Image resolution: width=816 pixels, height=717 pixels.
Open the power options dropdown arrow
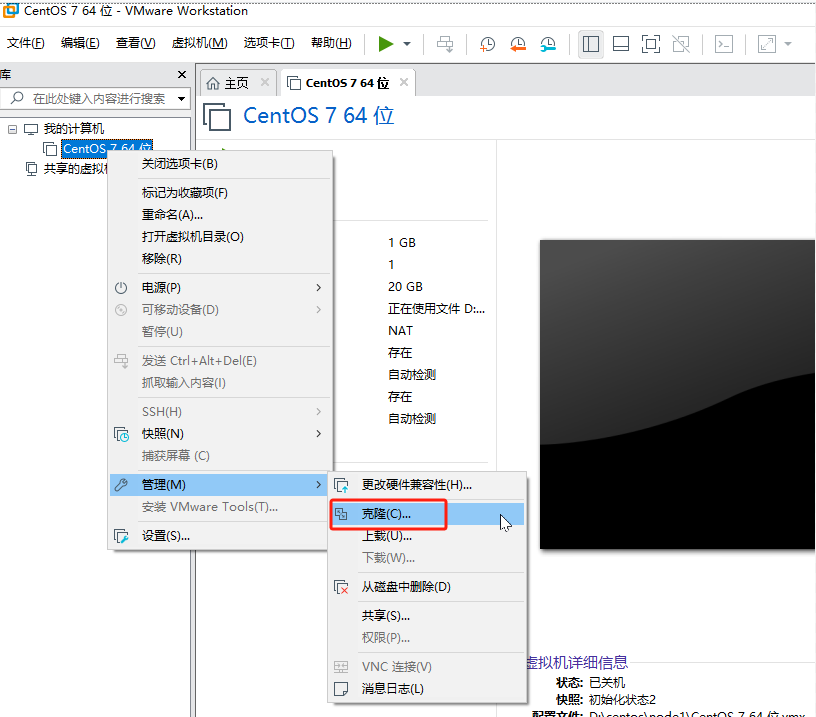(x=407, y=44)
